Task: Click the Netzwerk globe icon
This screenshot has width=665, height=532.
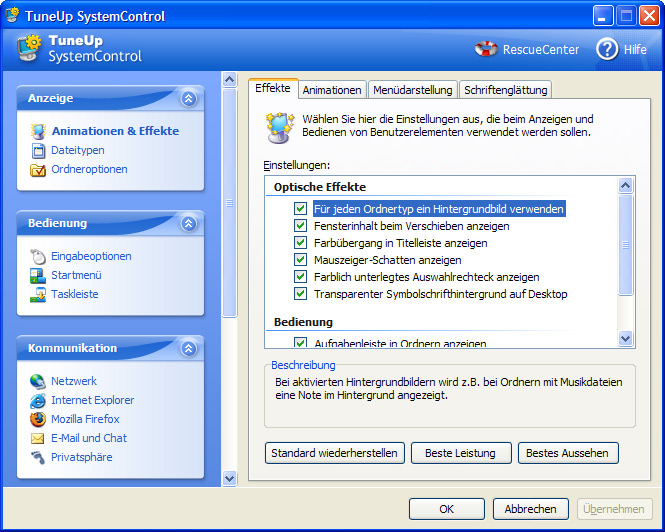Action: click(38, 381)
